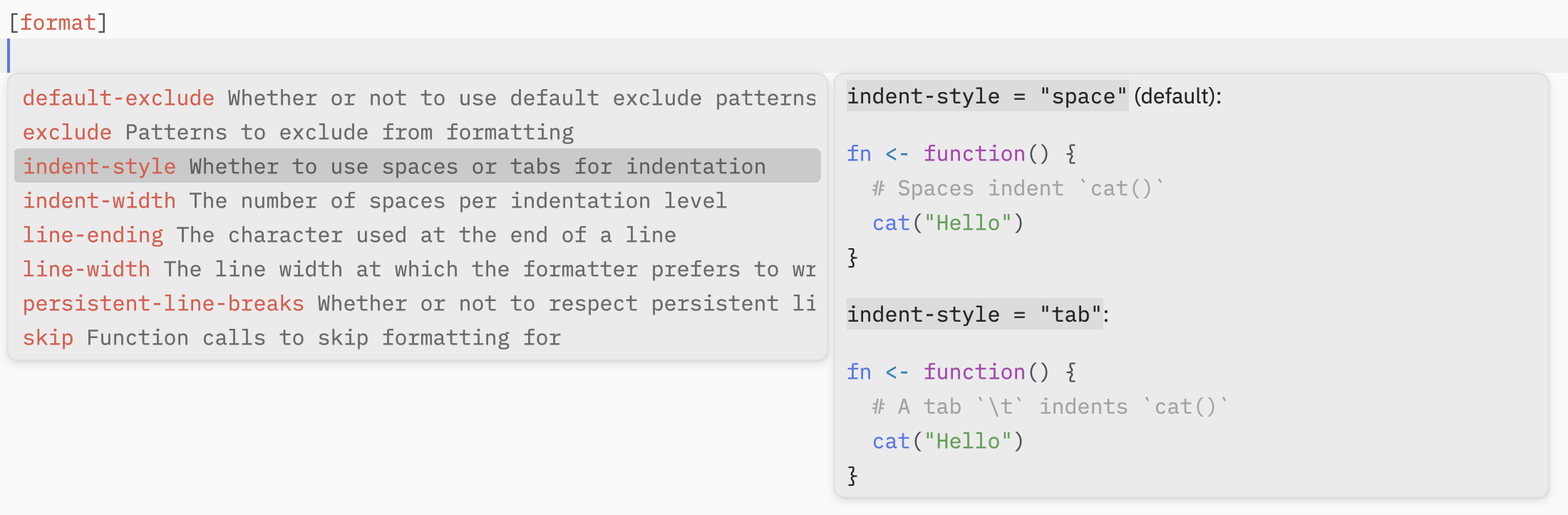1568x515 pixels.
Task: Pick persistent-line-breaks from the suggestions
Action: pyautogui.click(x=163, y=303)
